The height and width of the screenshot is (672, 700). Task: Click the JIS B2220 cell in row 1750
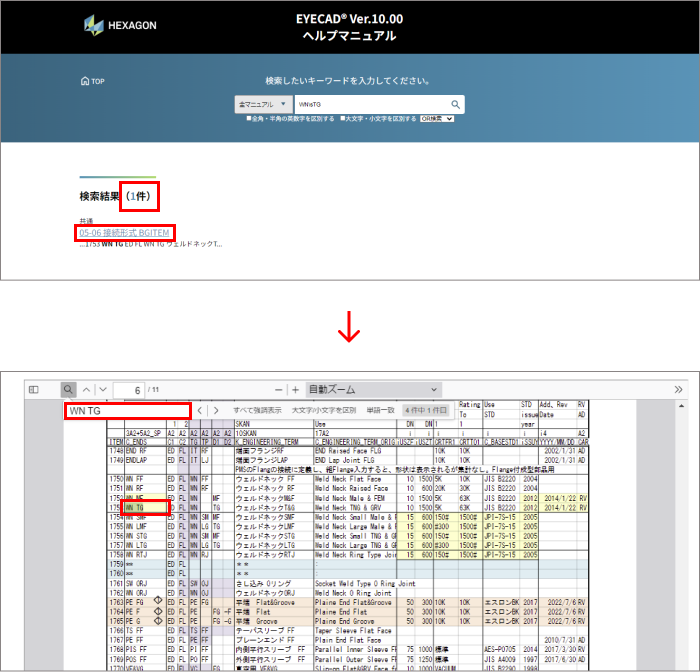[500, 479]
